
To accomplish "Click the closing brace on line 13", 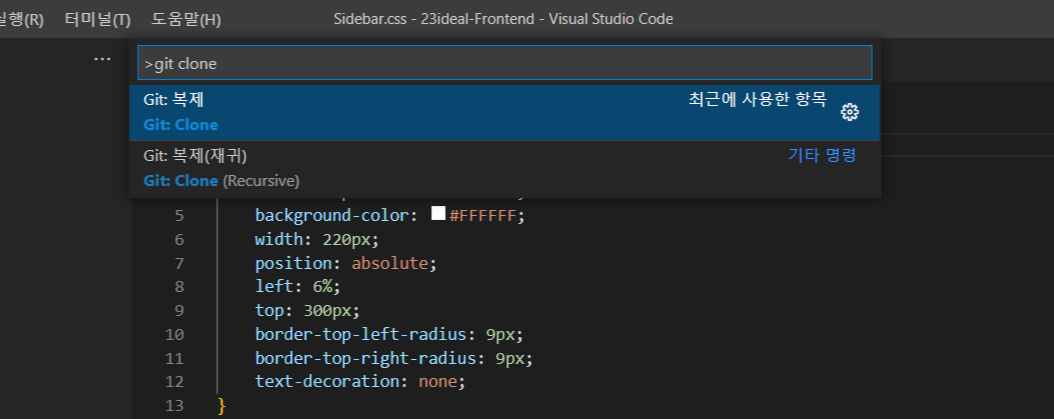I will (x=222, y=406).
